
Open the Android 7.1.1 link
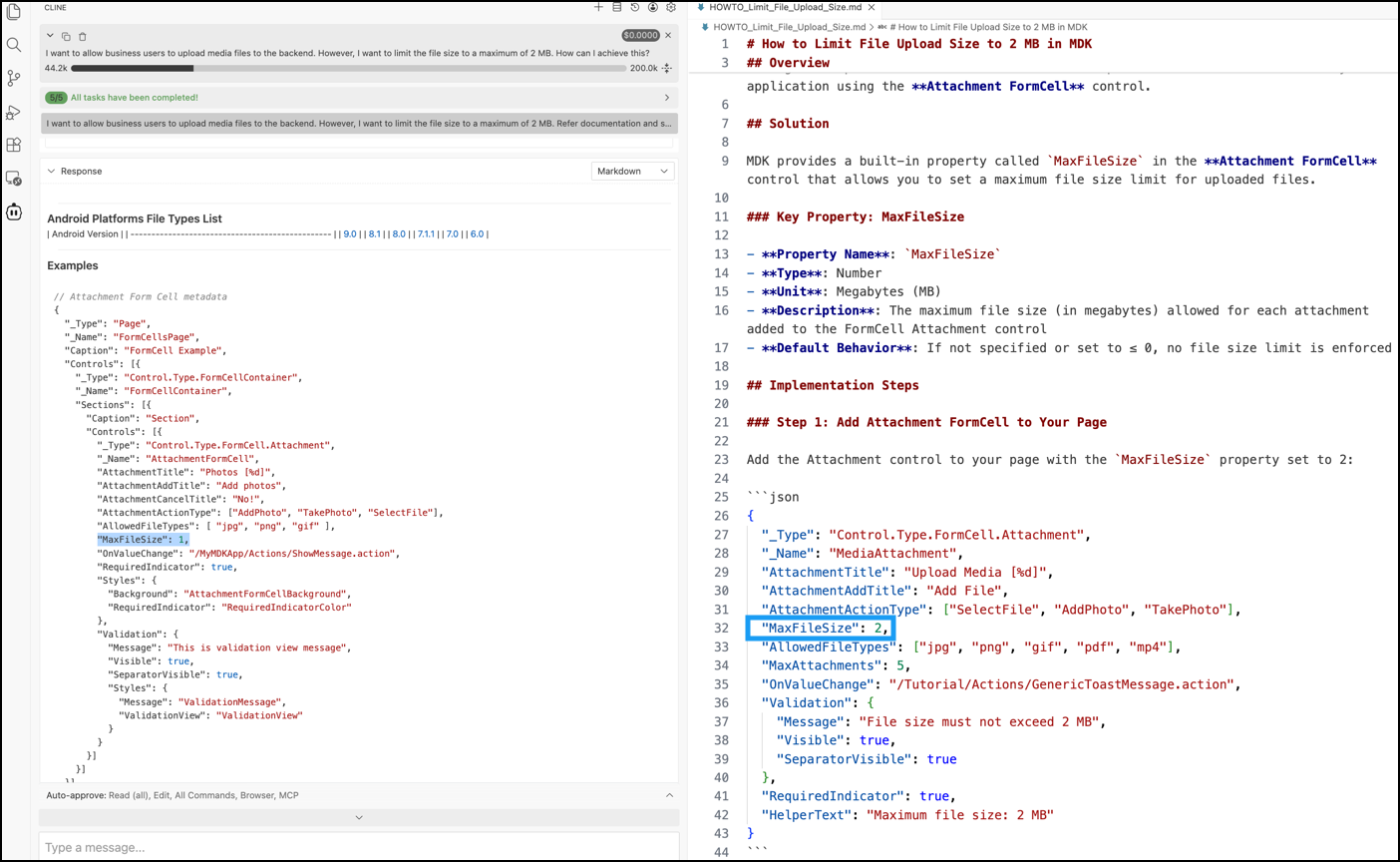(x=426, y=234)
